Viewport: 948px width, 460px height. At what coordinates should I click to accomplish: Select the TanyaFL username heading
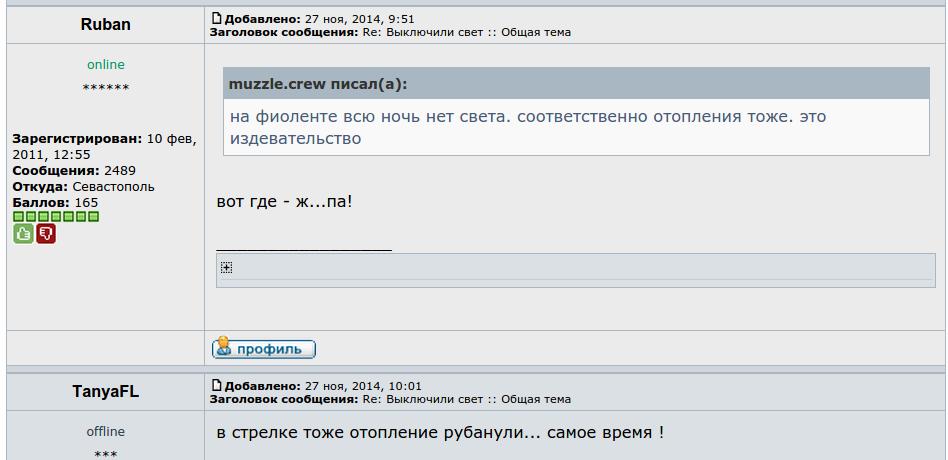[105, 392]
